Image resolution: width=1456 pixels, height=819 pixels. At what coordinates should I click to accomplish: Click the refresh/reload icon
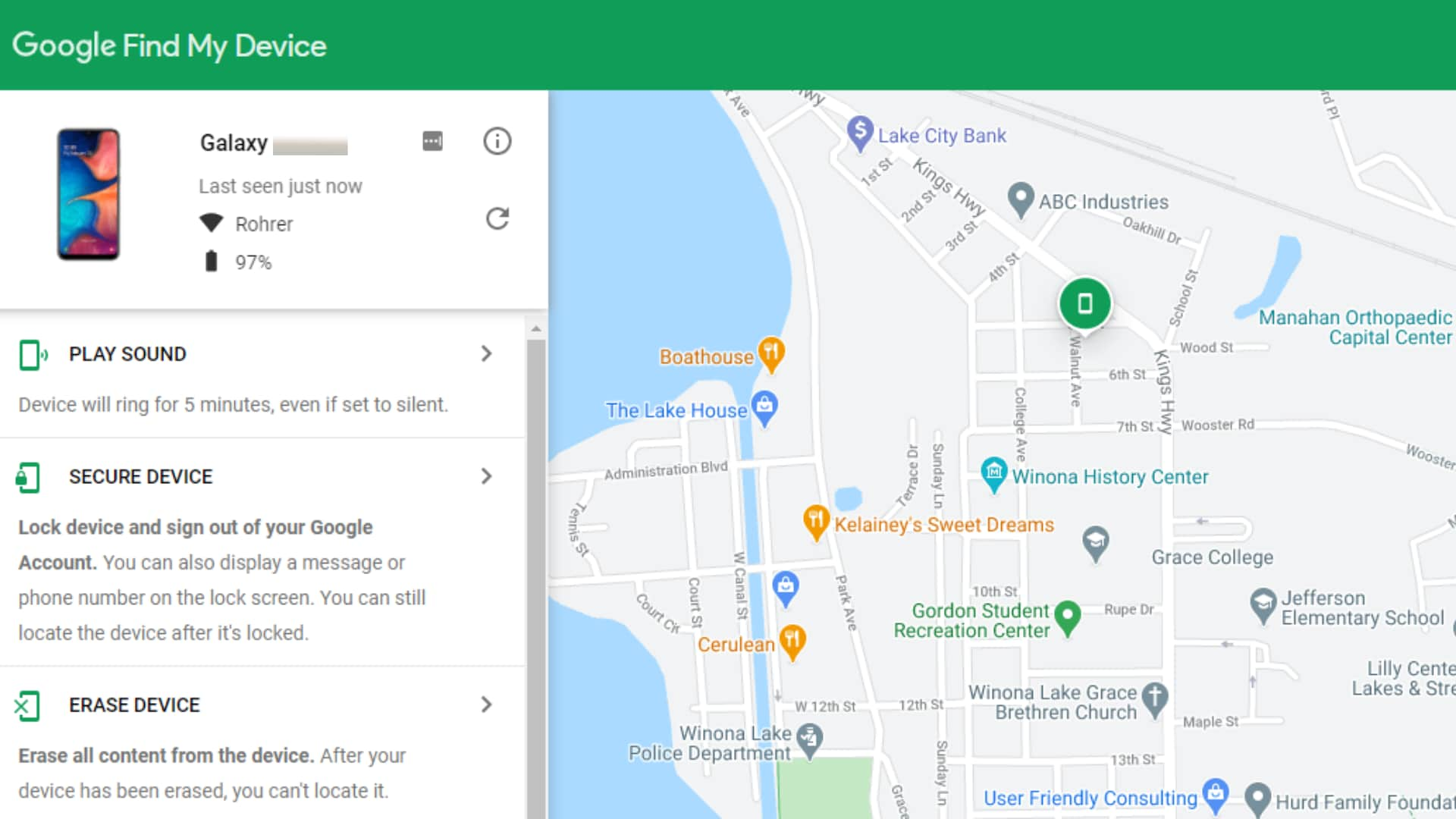click(497, 219)
